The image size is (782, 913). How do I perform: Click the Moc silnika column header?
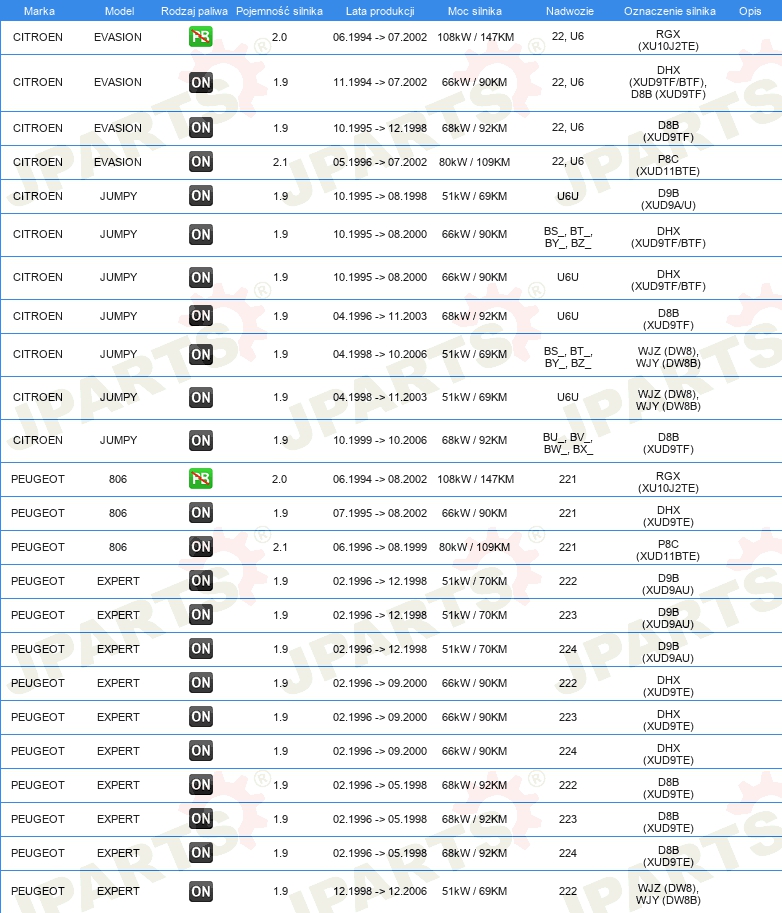[x=475, y=11]
